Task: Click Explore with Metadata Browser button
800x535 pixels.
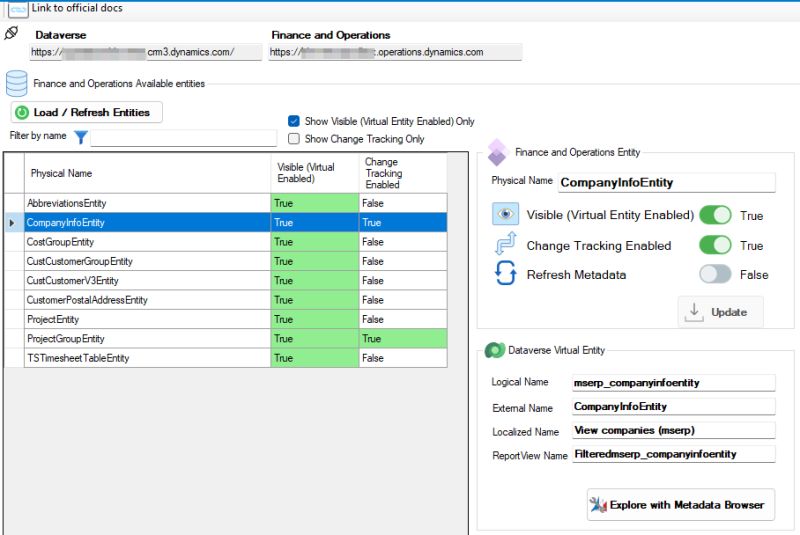Action: click(x=681, y=505)
